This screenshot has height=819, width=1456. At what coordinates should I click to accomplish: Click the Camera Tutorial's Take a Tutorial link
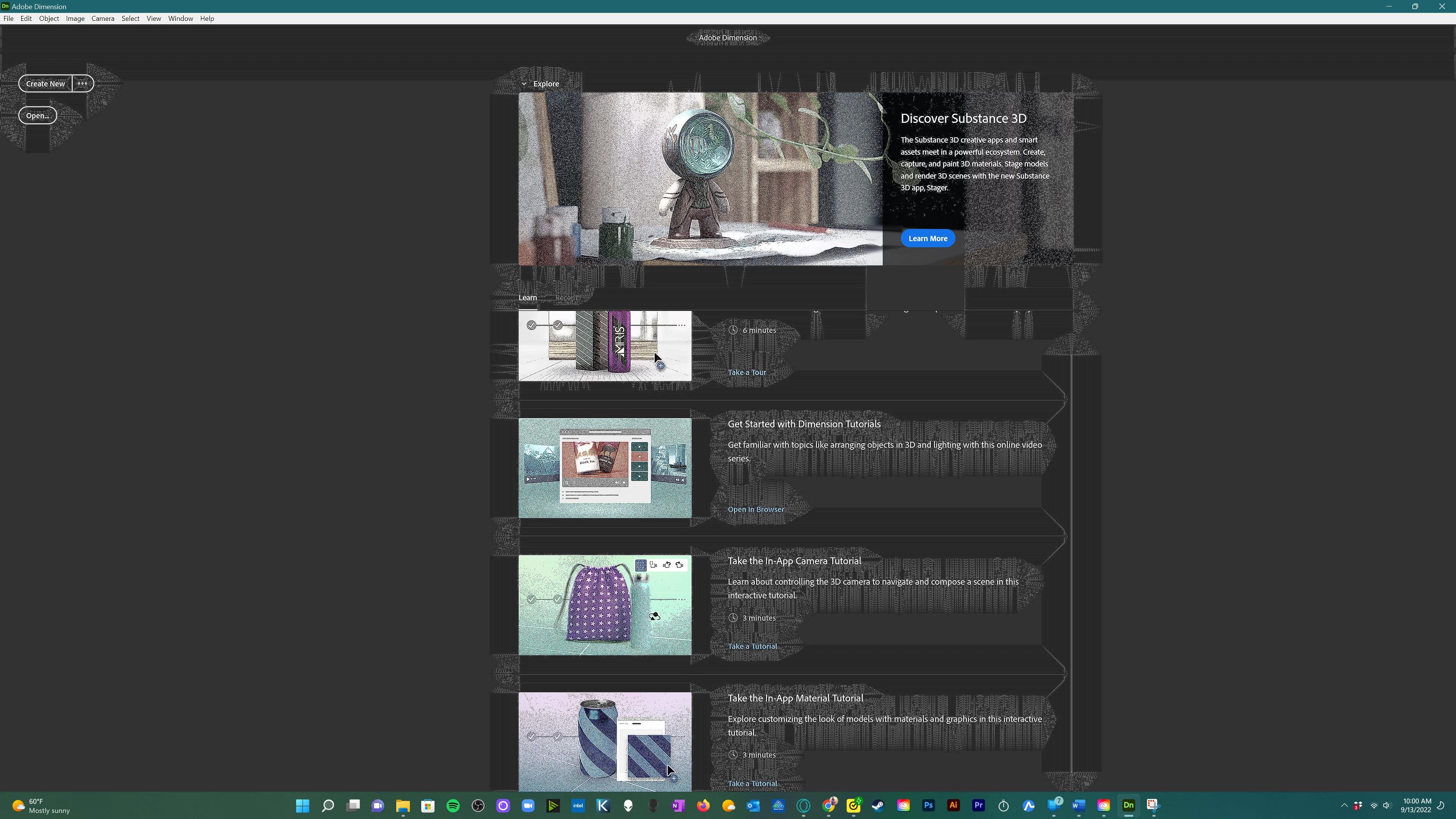click(752, 646)
